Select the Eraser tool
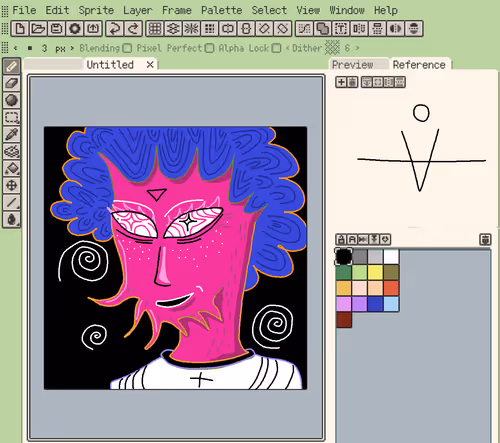Image resolution: width=500 pixels, height=443 pixels. point(11,83)
